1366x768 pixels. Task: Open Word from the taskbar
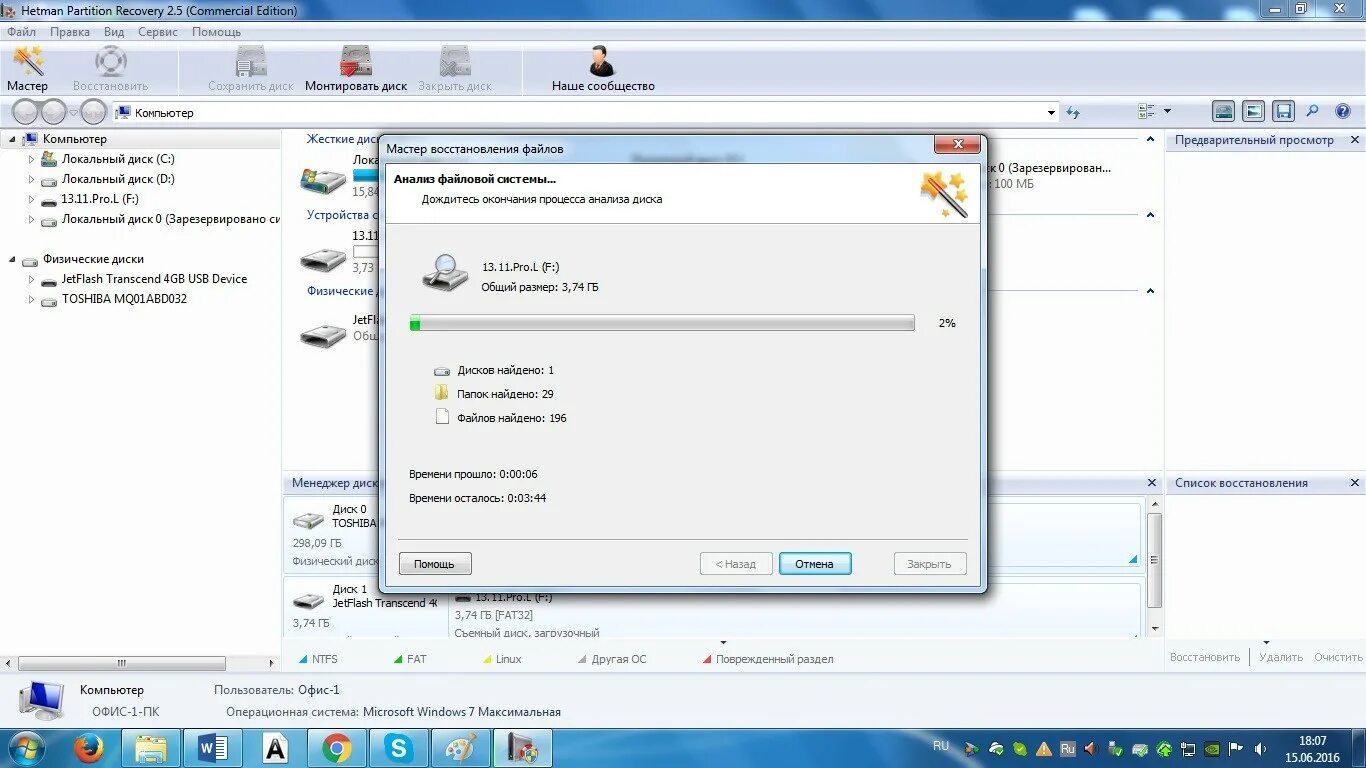coord(213,748)
